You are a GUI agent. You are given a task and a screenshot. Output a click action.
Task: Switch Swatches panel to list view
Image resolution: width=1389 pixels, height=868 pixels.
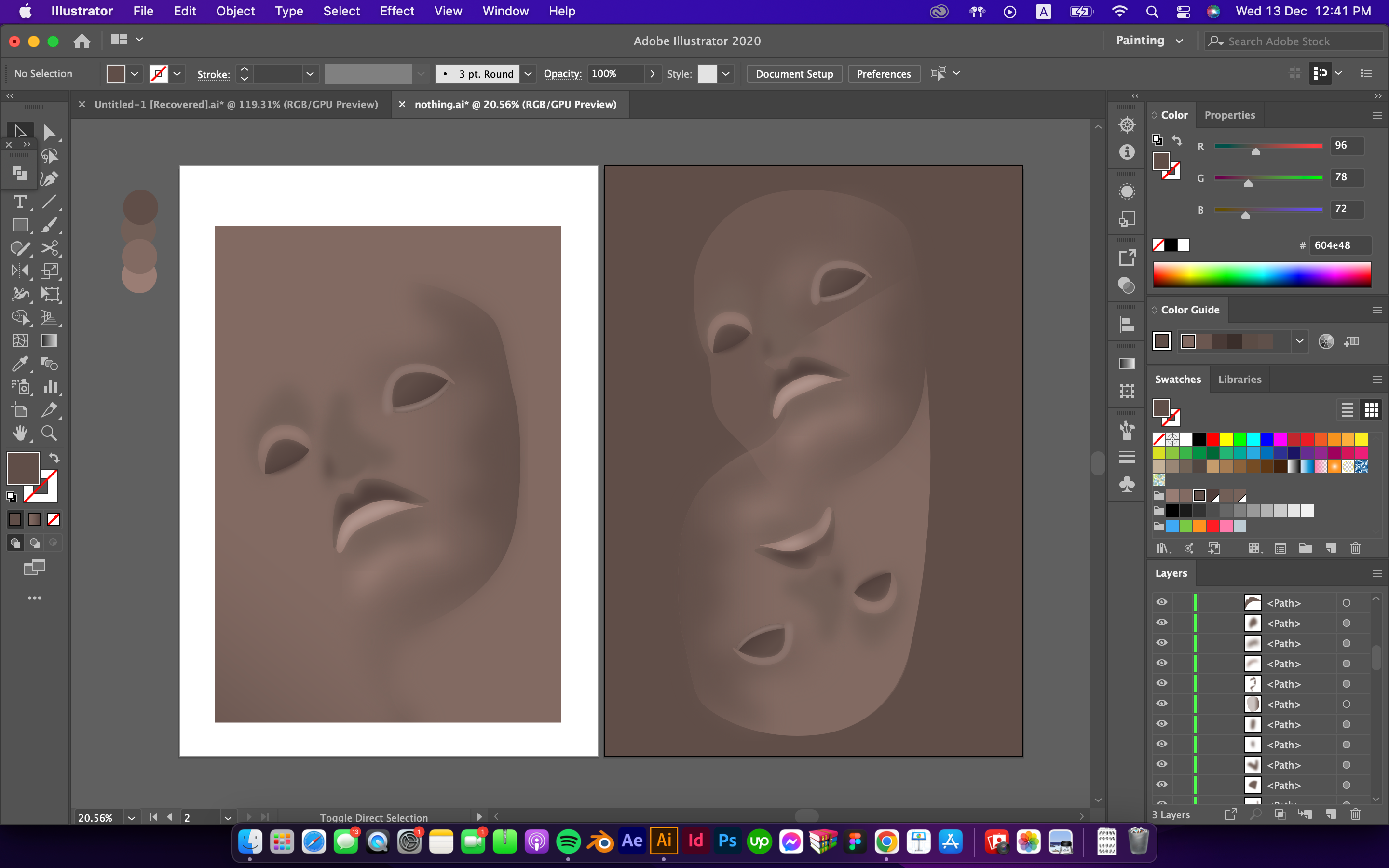(1347, 410)
